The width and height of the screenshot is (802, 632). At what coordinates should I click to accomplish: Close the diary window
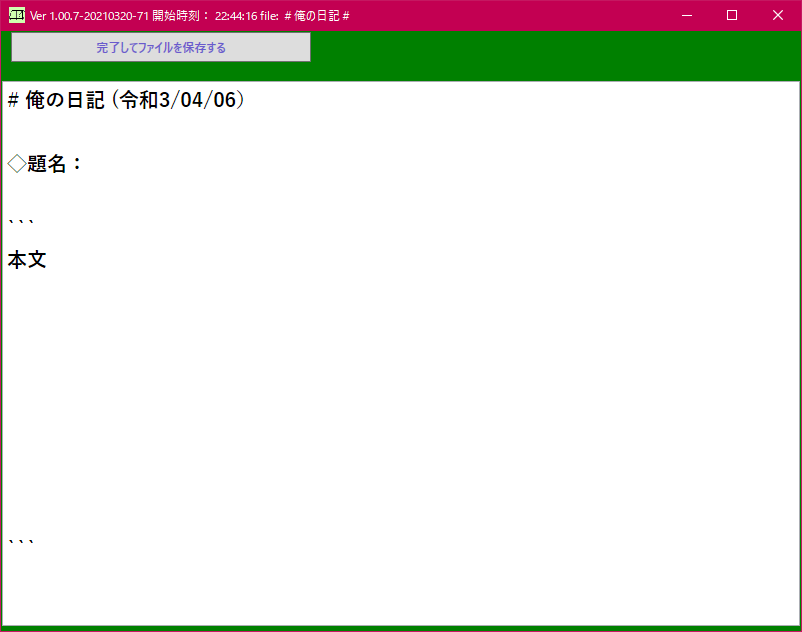[777, 15]
